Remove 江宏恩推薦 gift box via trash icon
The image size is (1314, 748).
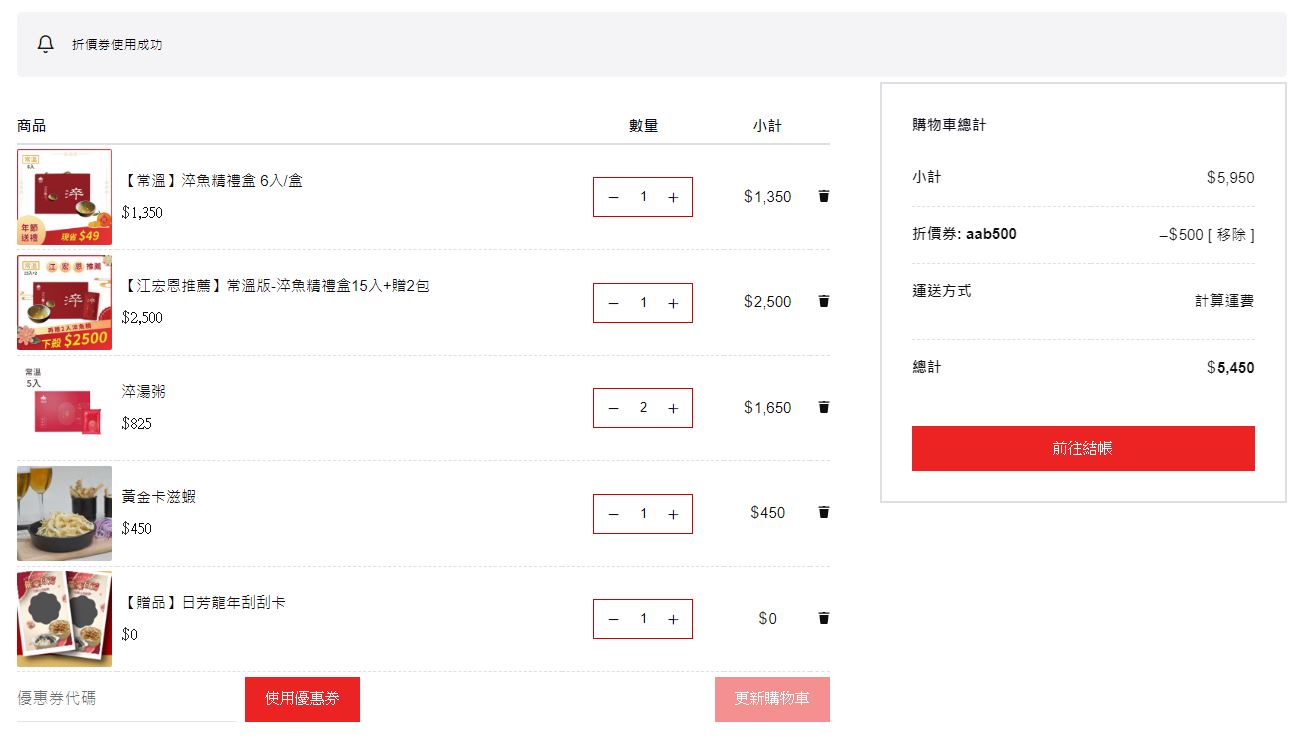click(x=823, y=302)
